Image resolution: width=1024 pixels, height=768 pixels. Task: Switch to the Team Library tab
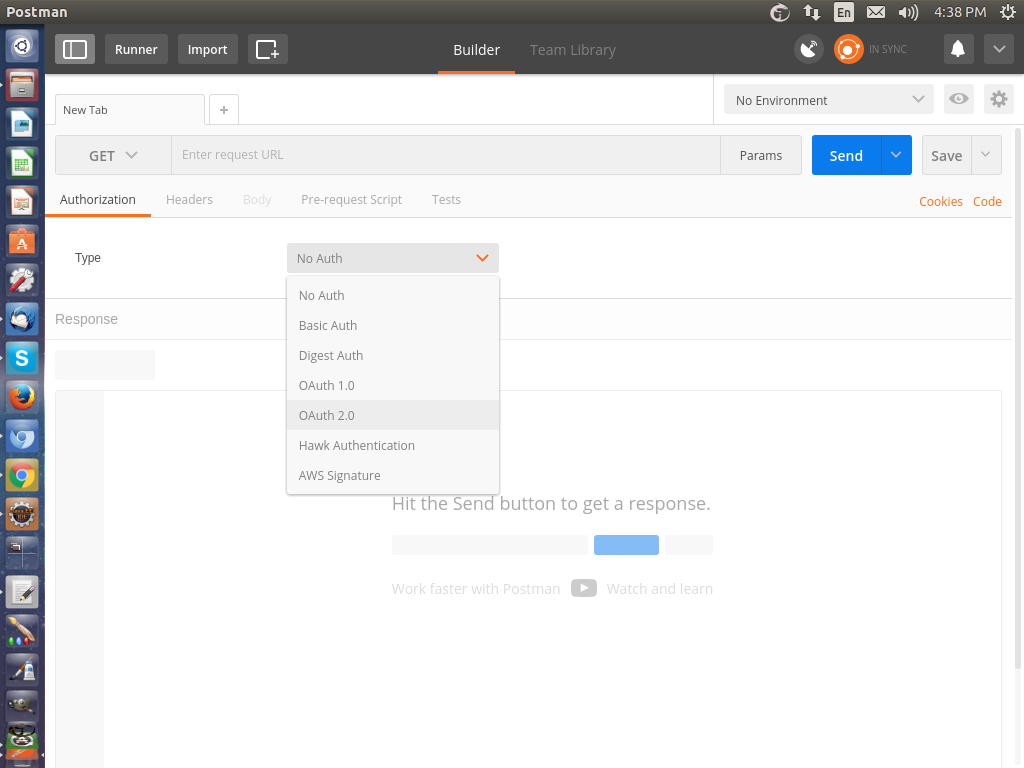click(x=573, y=50)
